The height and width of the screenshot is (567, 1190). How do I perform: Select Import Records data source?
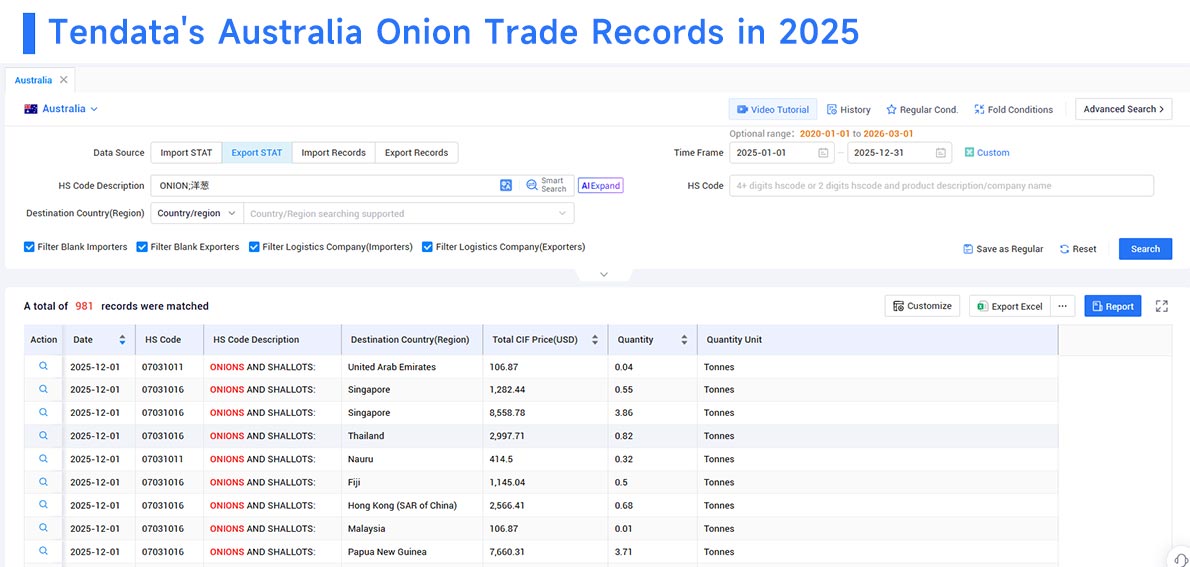click(x=333, y=153)
